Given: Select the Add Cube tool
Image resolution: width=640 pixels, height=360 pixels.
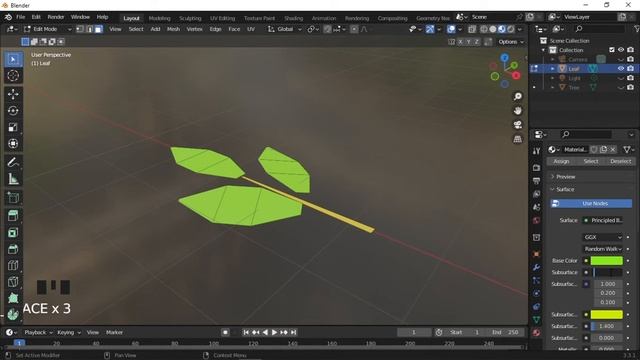Looking at the screenshot, I should [x=13, y=198].
